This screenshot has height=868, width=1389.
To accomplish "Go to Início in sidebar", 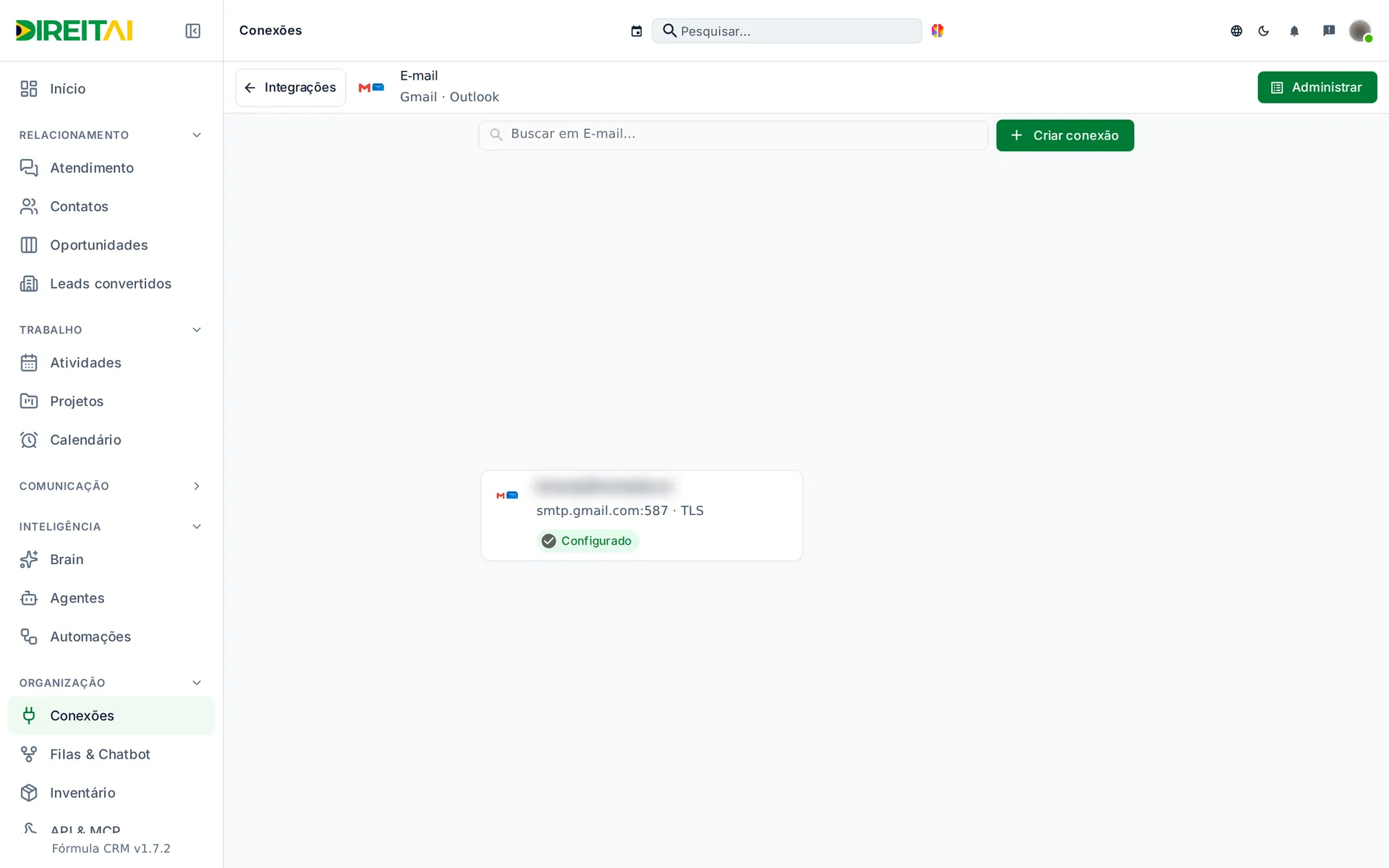I will pos(111,88).
